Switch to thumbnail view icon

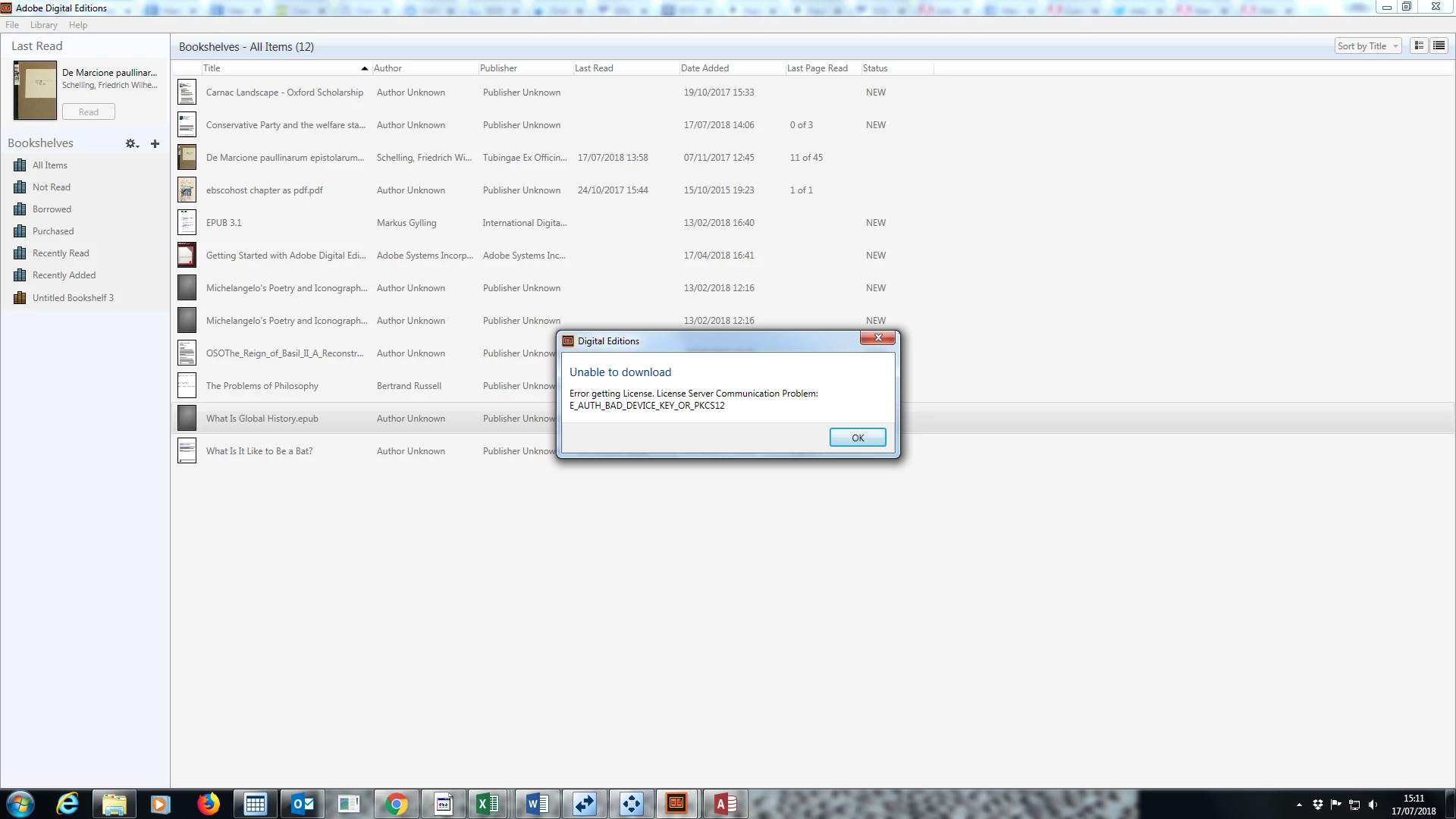click(x=1419, y=46)
